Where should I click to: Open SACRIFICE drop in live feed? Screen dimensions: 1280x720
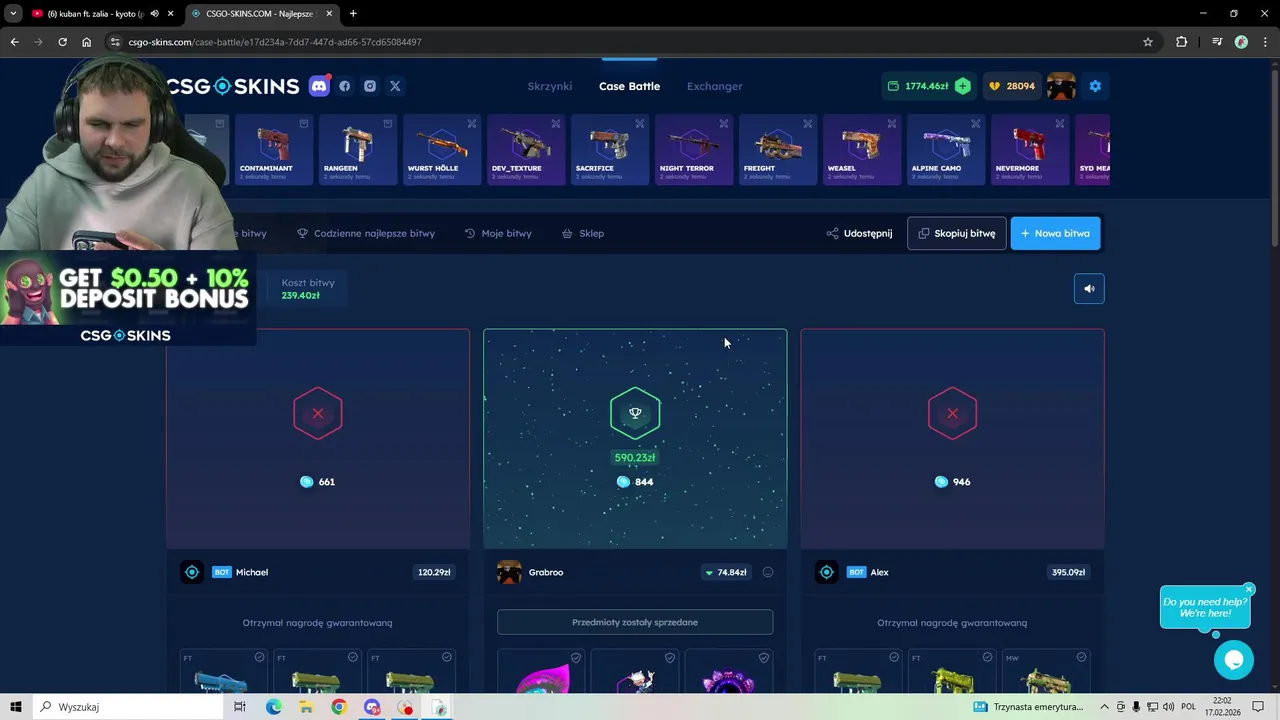[609, 150]
